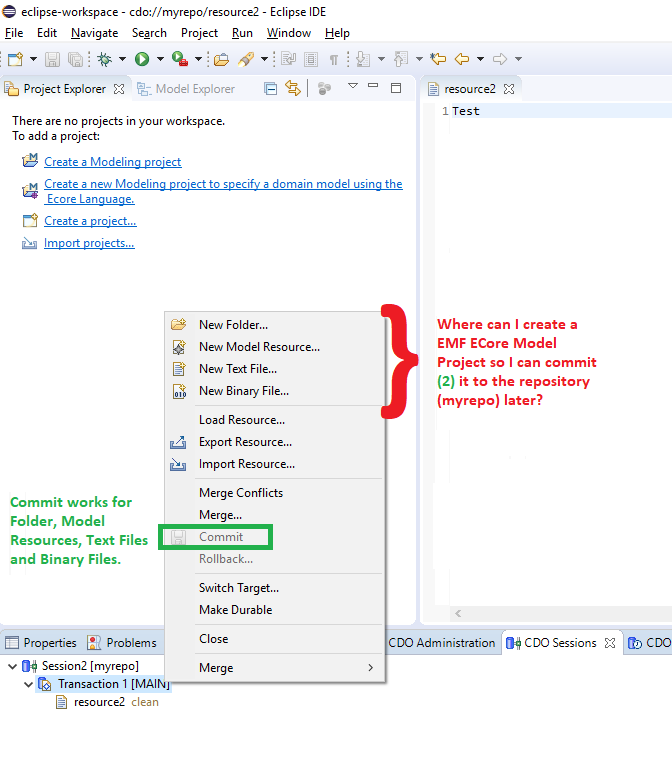Screen dimensions: 672x775
Task: Expand the Merge submenu arrow
Action: click(x=371, y=668)
